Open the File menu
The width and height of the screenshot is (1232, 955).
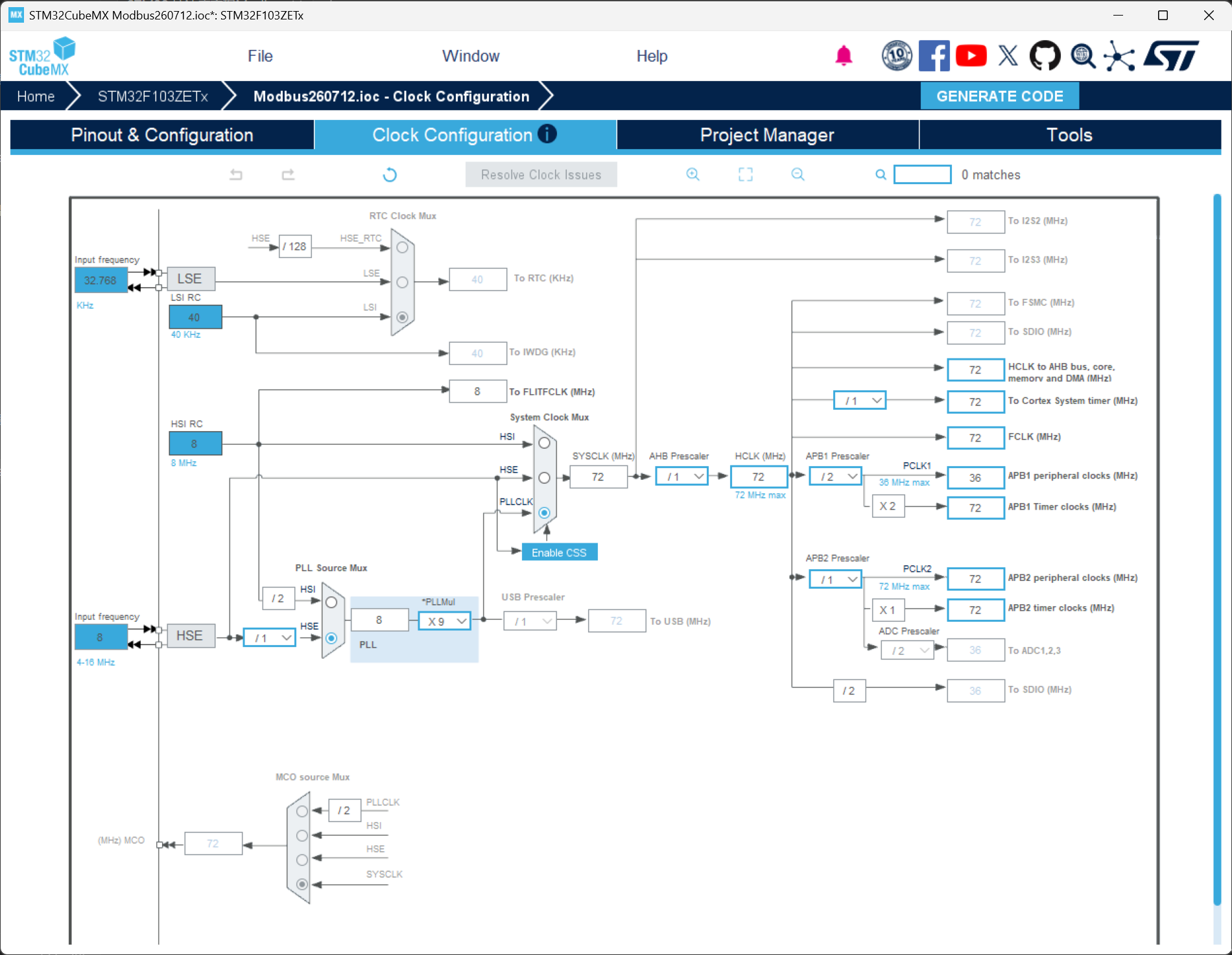[x=260, y=56]
